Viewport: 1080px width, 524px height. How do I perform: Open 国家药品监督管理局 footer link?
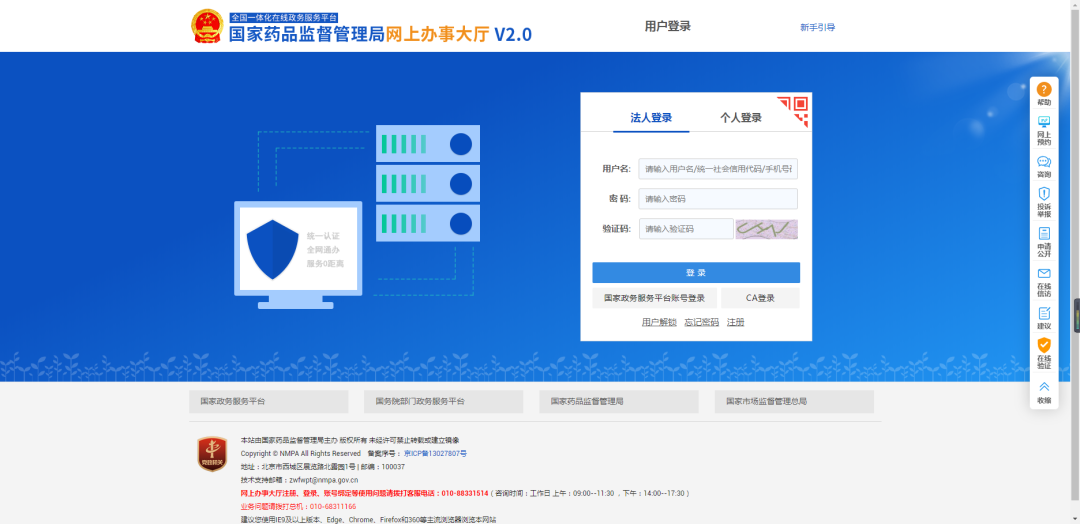(619, 401)
